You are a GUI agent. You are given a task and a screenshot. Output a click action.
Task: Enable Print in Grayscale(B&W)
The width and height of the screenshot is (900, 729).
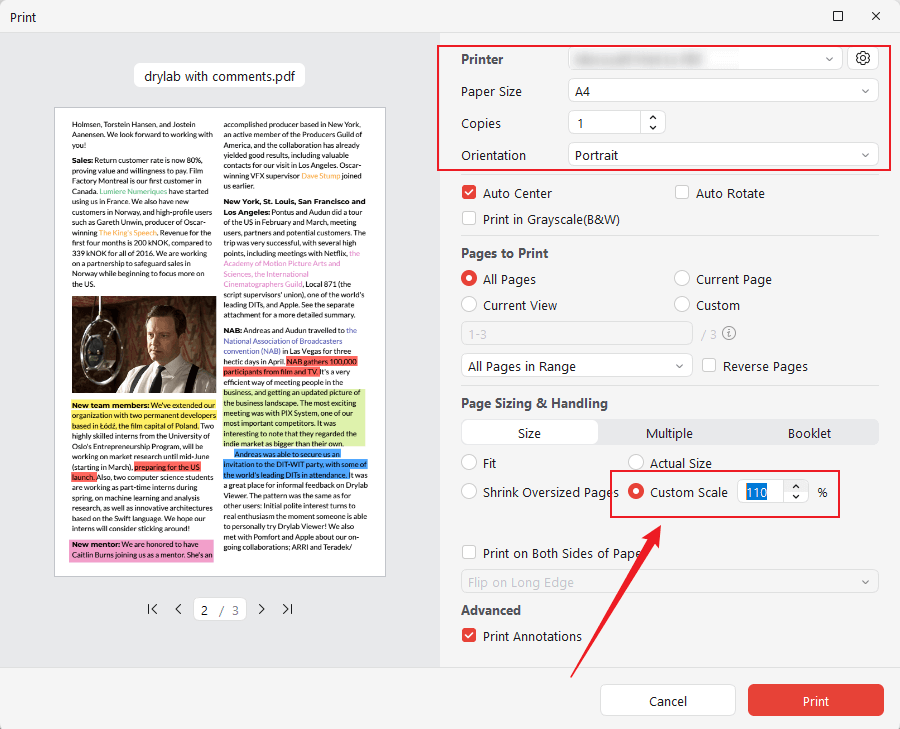(x=468, y=219)
